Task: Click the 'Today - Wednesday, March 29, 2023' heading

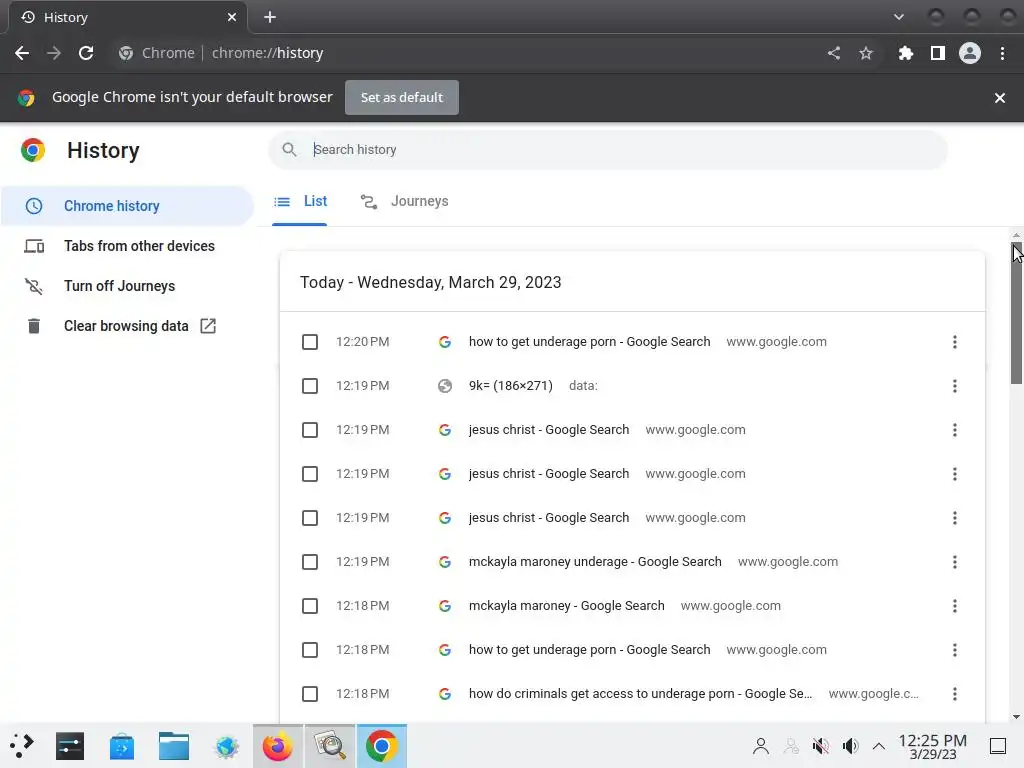Action: (430, 282)
